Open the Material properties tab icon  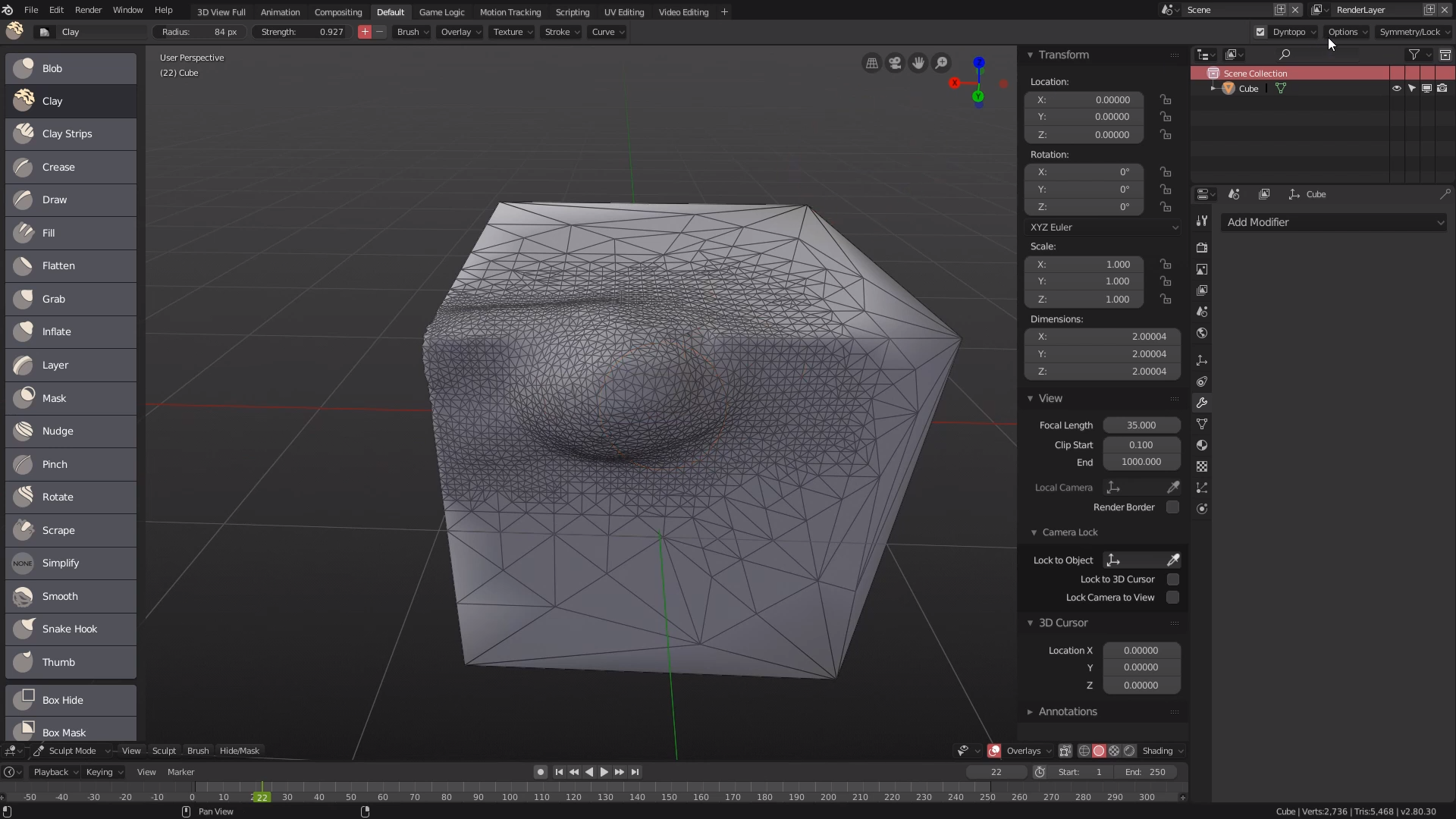tap(1202, 445)
